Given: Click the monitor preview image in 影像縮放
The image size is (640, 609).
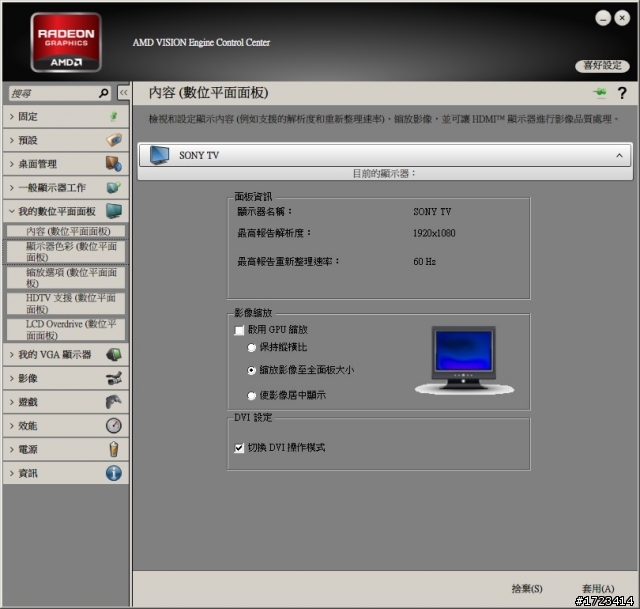Looking at the screenshot, I should tap(464, 360).
